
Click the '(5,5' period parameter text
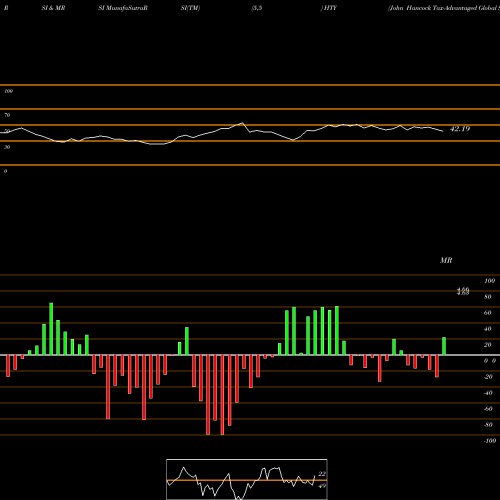(x=257, y=8)
